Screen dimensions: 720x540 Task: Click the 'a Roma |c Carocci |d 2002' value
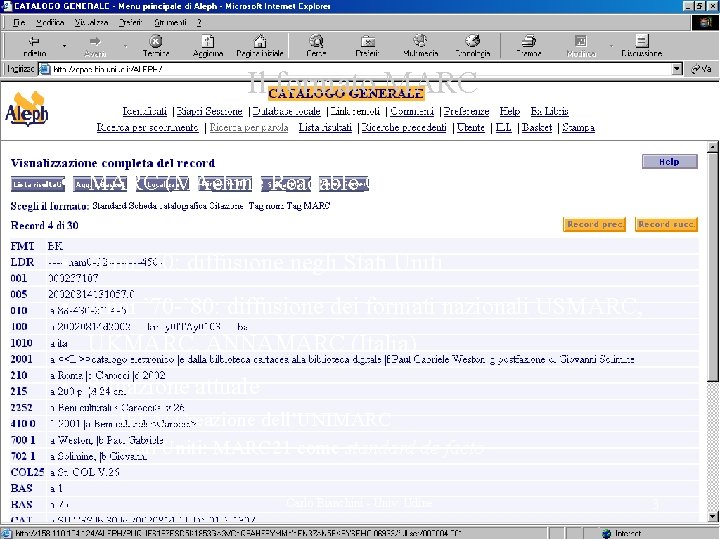point(108,376)
